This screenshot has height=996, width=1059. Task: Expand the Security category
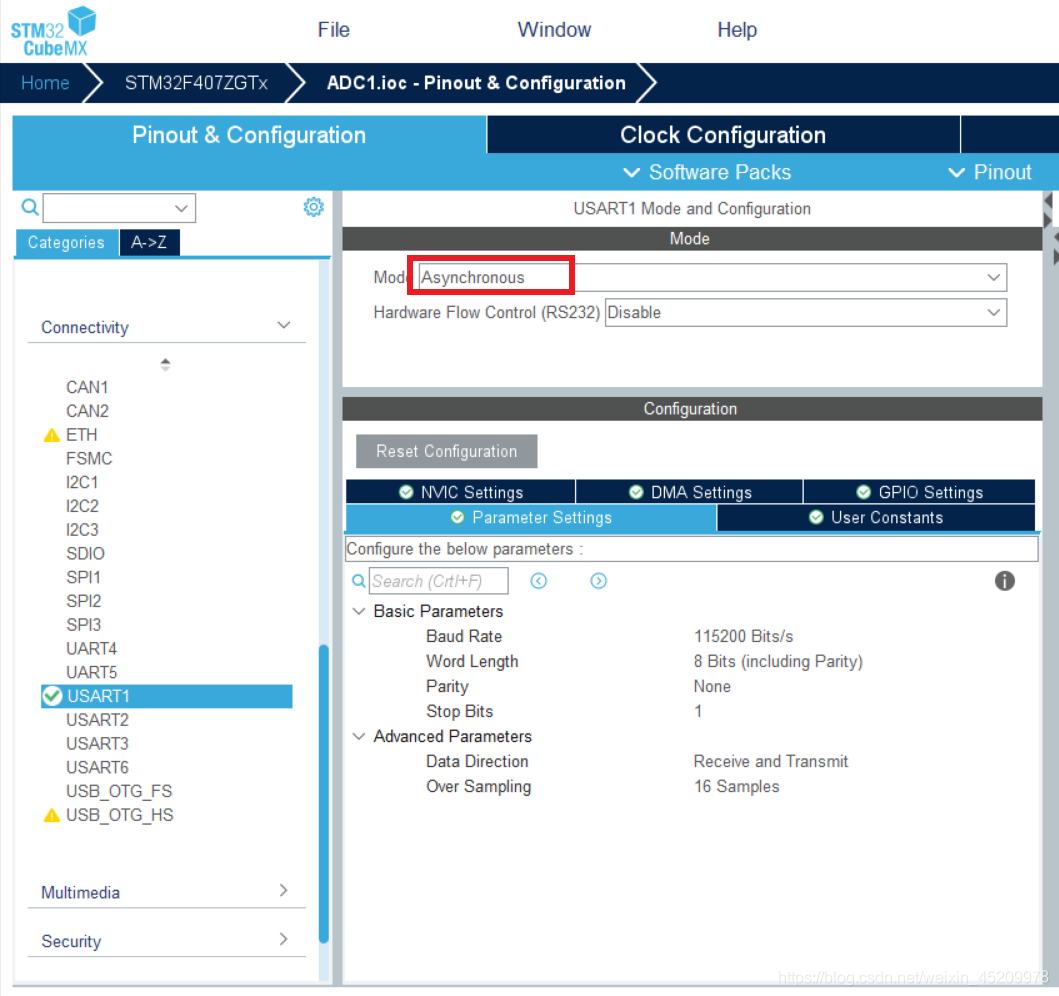pos(284,939)
